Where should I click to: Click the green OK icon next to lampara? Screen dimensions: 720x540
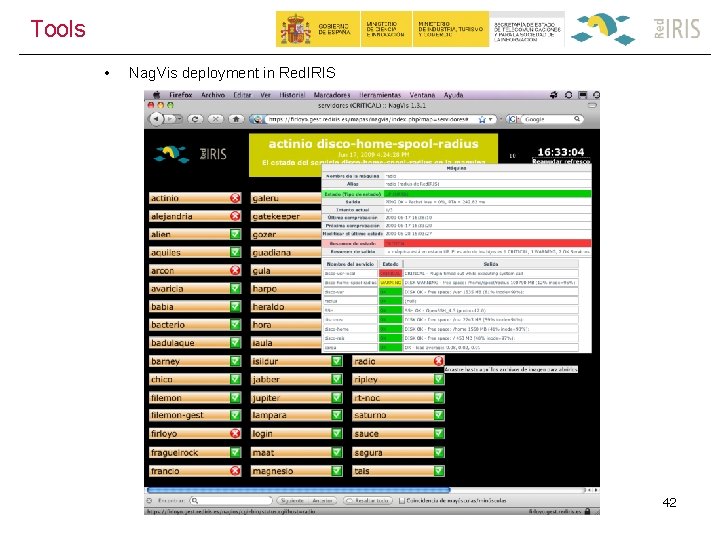pos(337,415)
